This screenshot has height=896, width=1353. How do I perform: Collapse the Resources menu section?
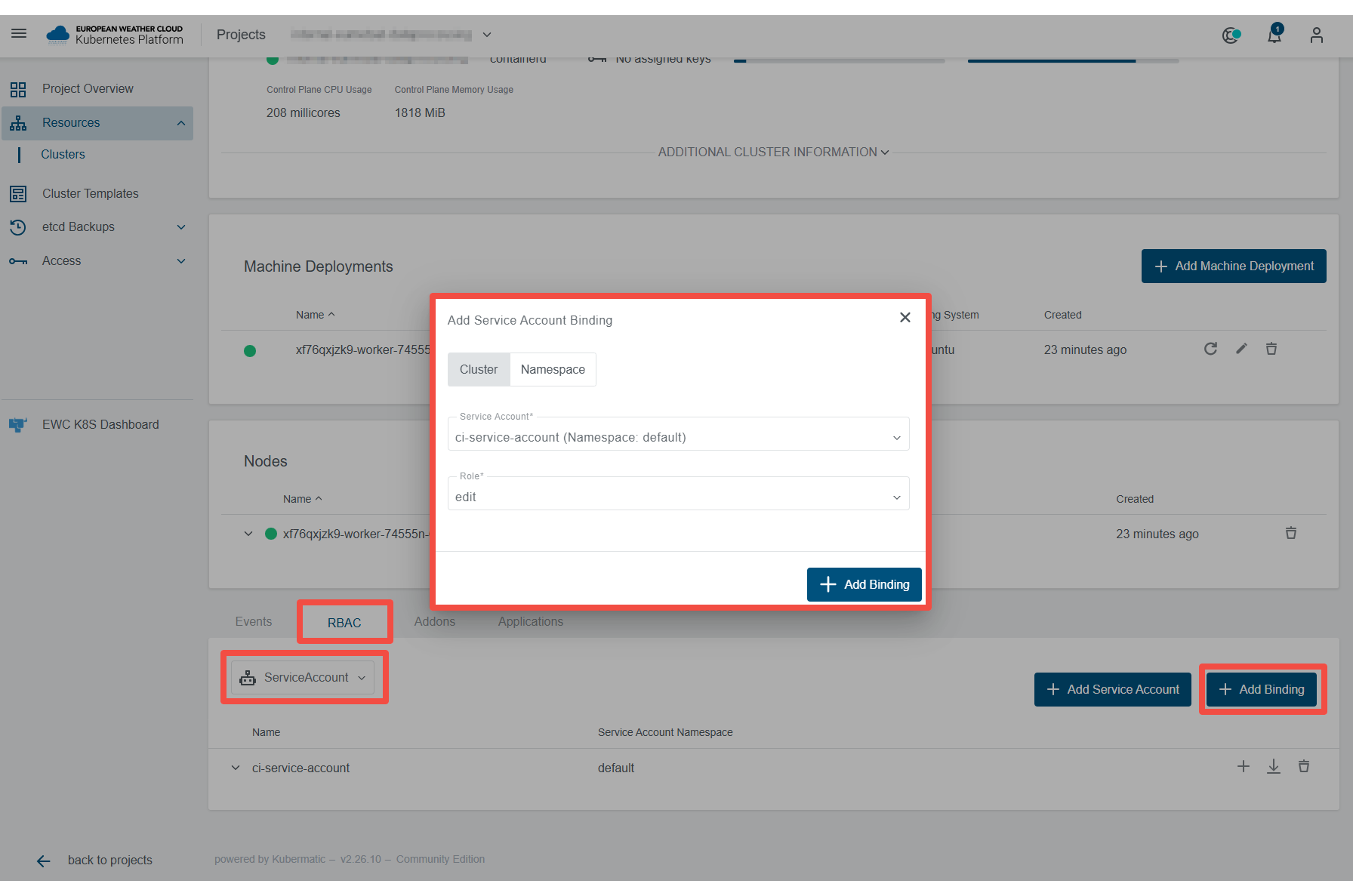[181, 123]
